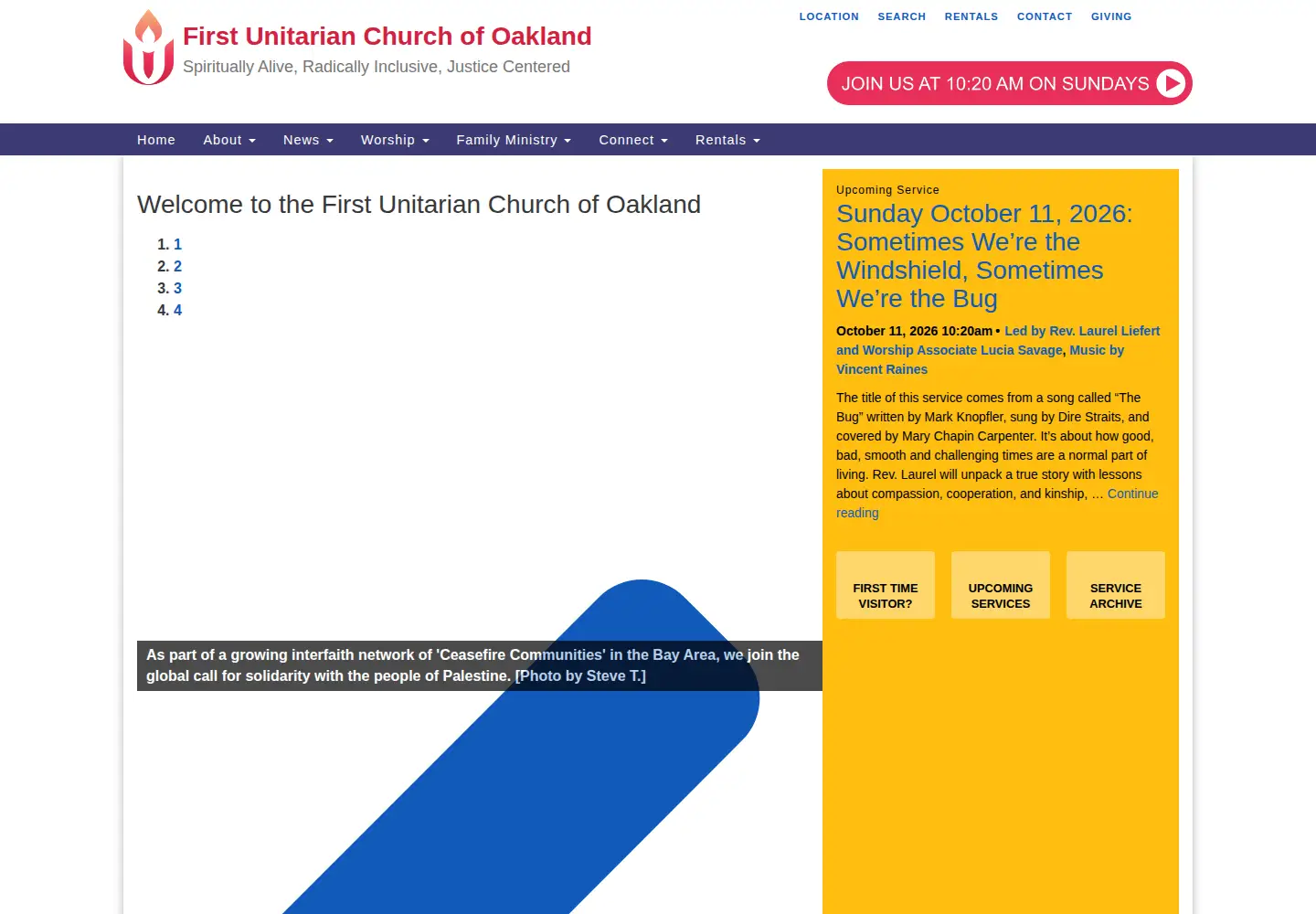
Task: Open the Contact link in top header
Action: point(1045,16)
